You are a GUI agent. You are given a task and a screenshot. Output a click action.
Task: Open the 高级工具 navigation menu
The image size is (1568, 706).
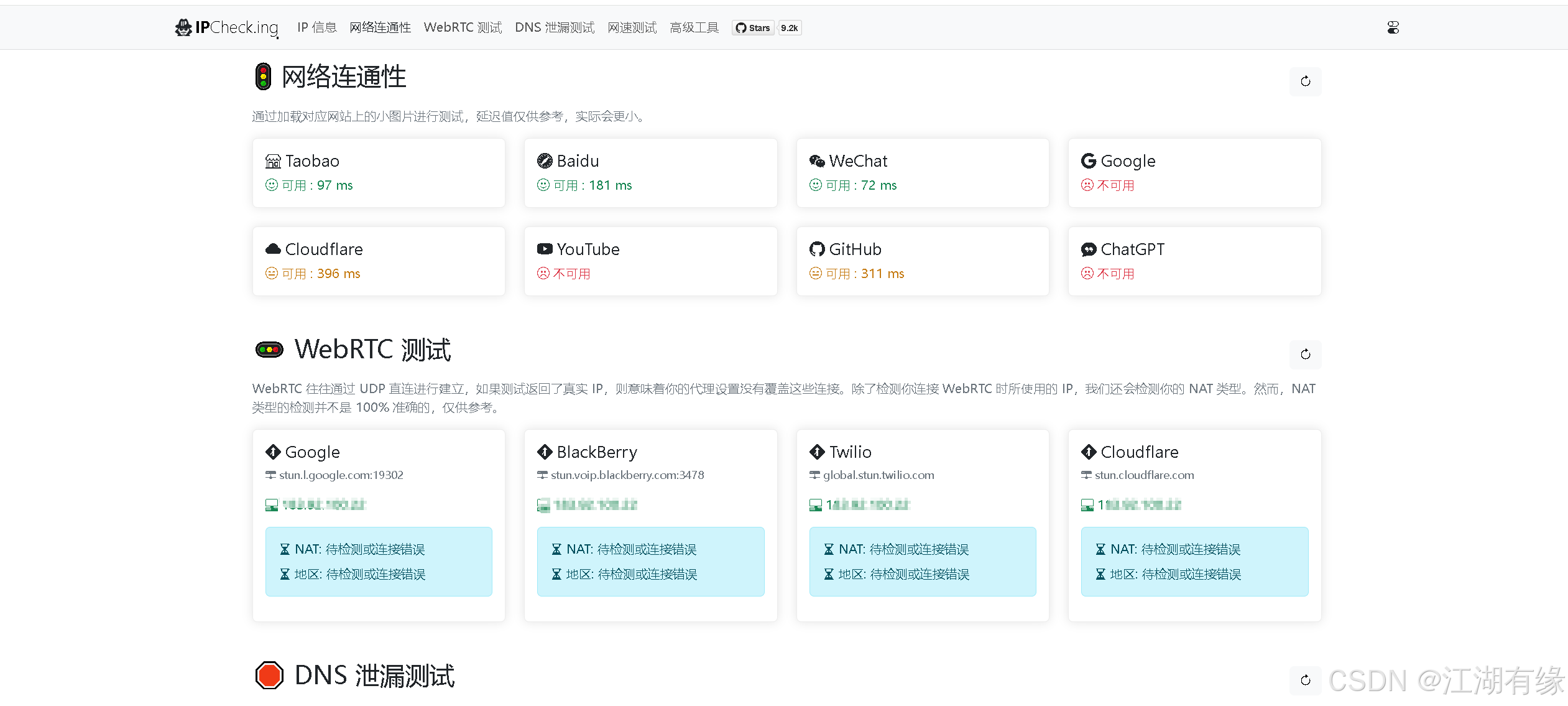(694, 27)
